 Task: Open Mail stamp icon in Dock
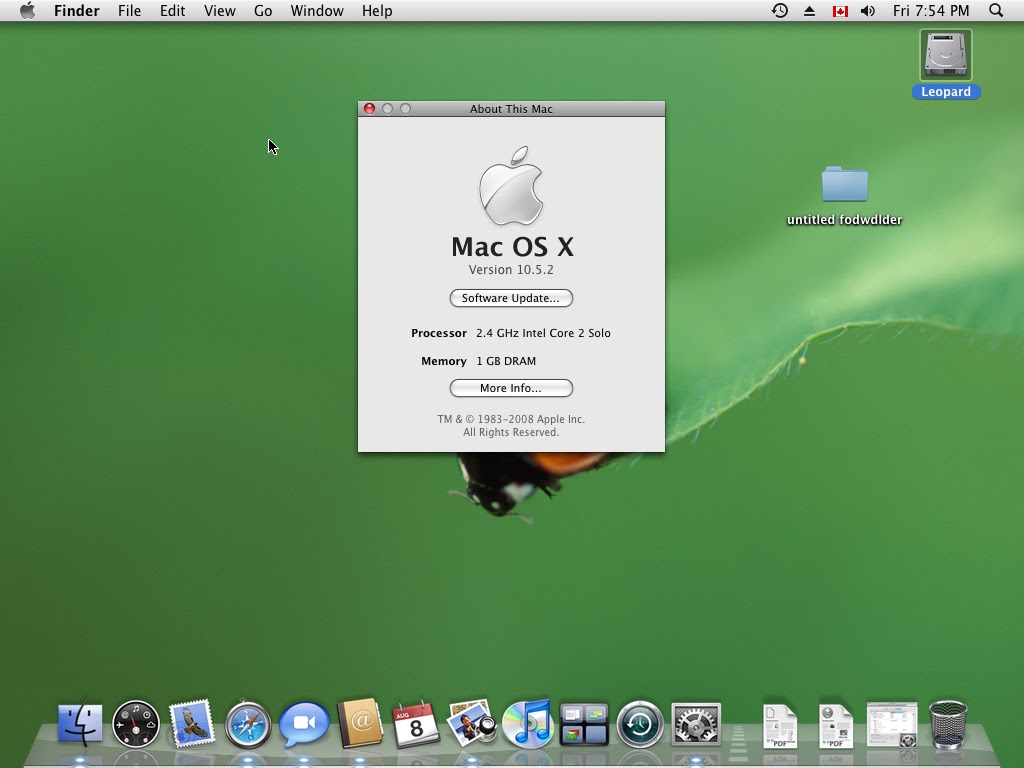pyautogui.click(x=191, y=724)
